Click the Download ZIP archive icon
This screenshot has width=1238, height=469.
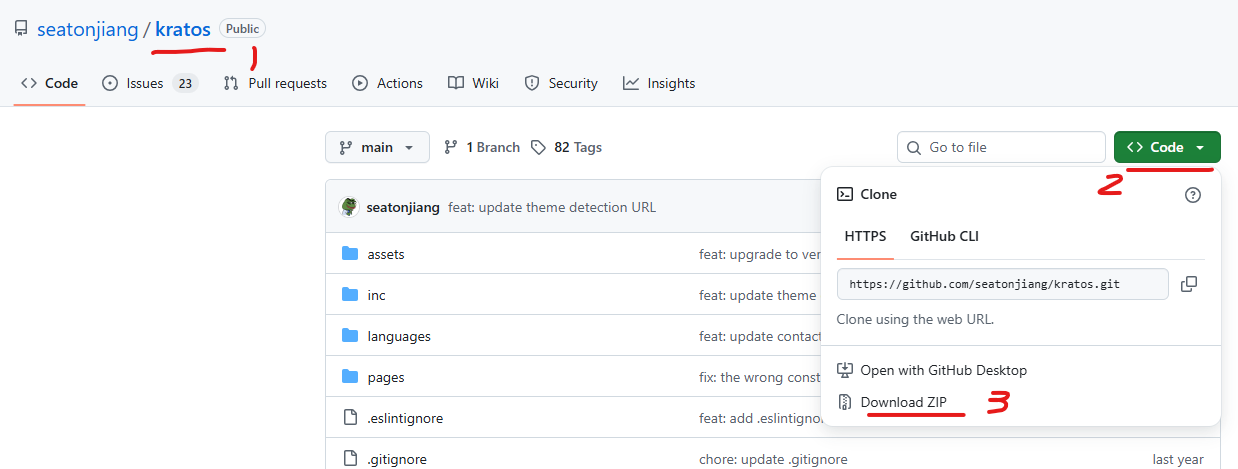pos(845,402)
